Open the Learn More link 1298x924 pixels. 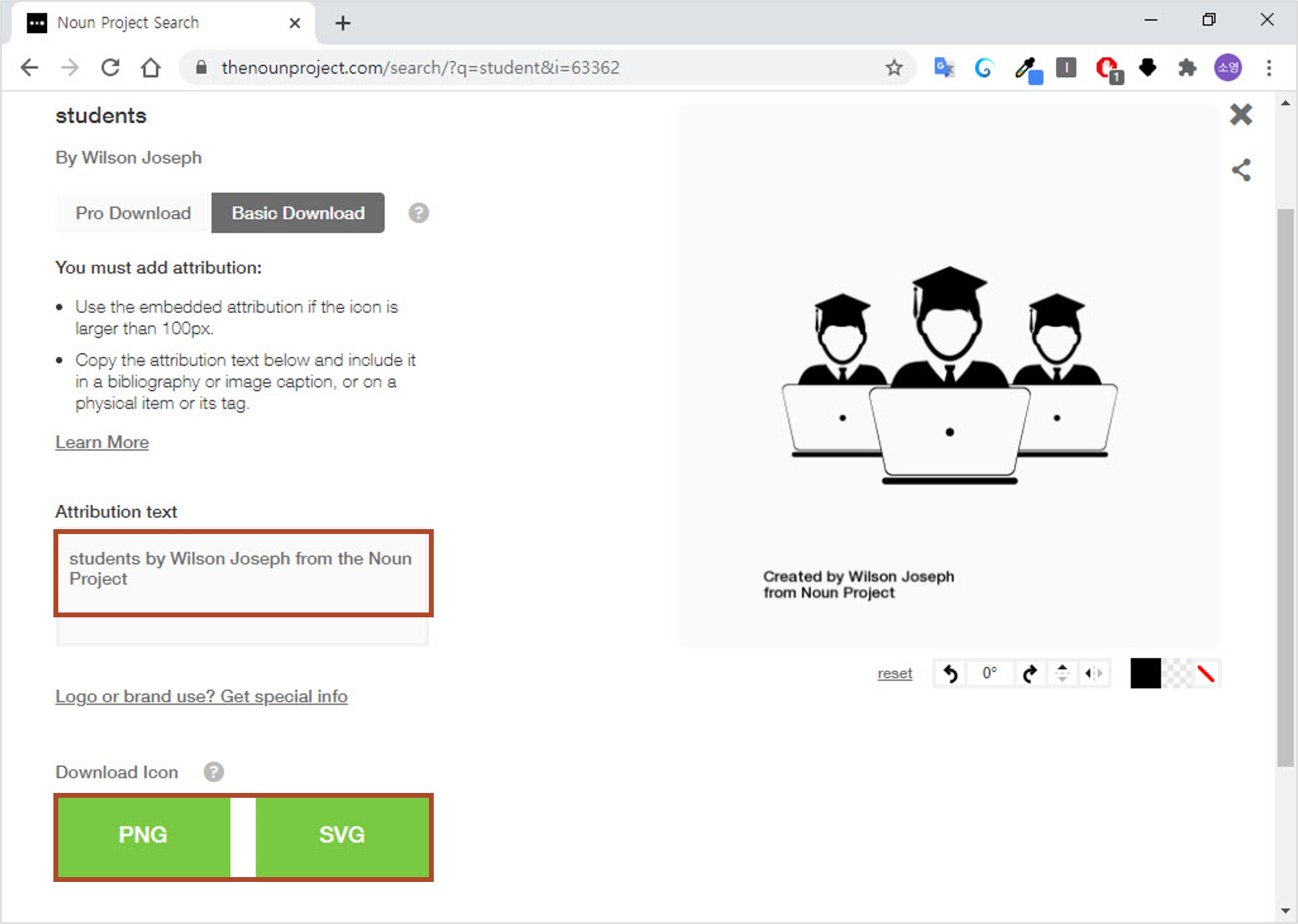coord(102,443)
